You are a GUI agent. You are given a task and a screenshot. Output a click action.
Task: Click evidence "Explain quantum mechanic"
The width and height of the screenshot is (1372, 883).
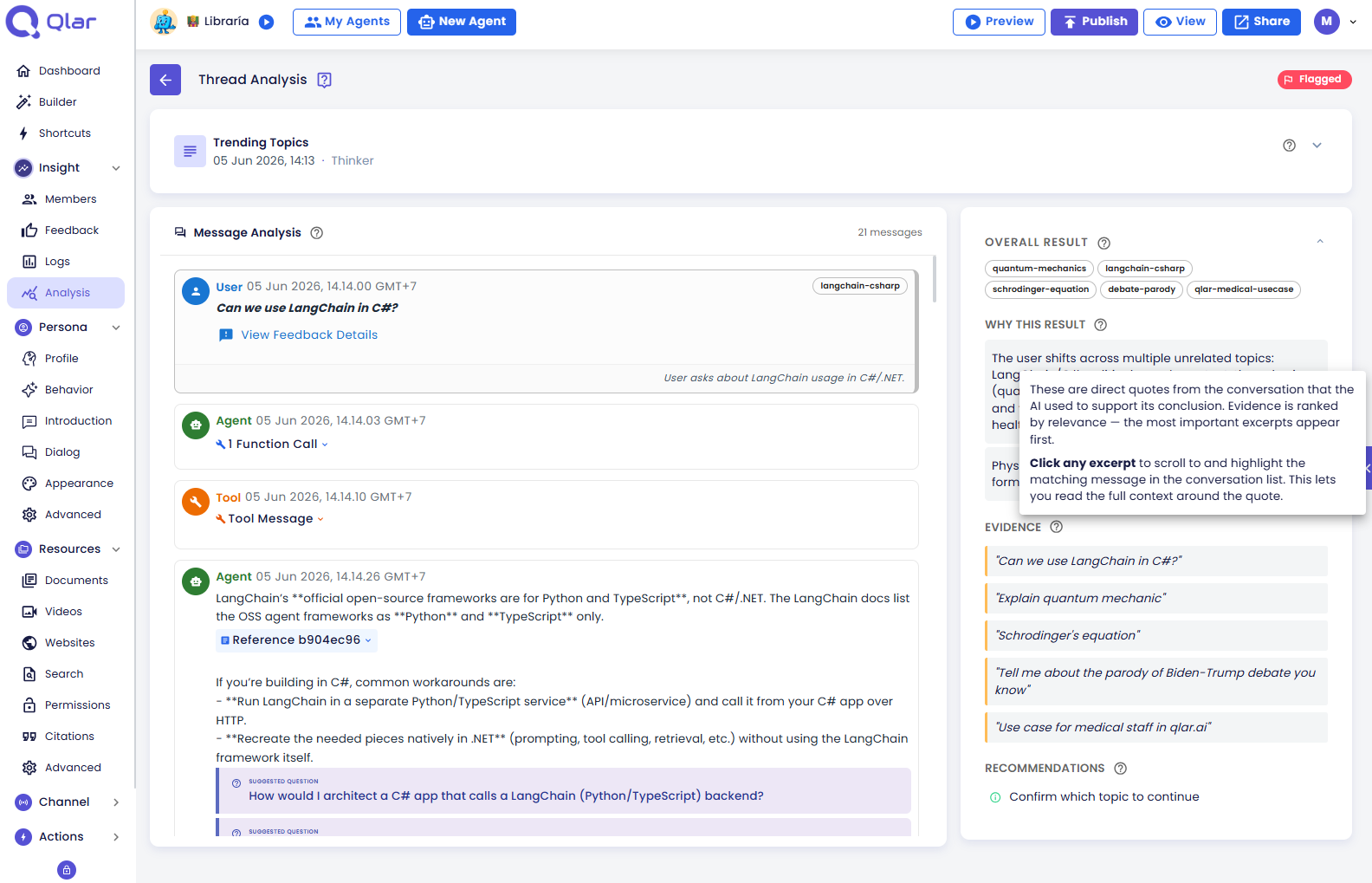coord(1156,598)
